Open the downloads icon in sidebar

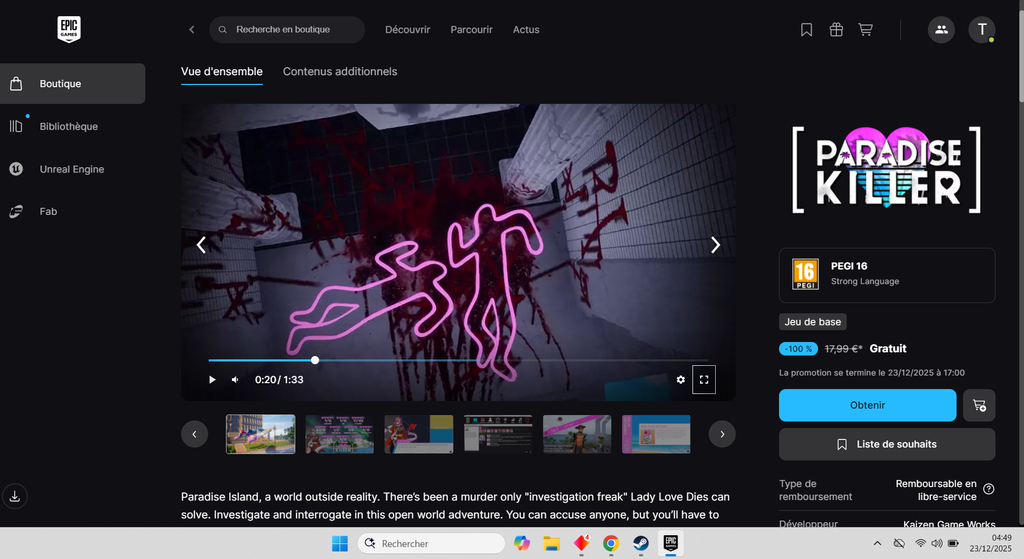point(15,495)
